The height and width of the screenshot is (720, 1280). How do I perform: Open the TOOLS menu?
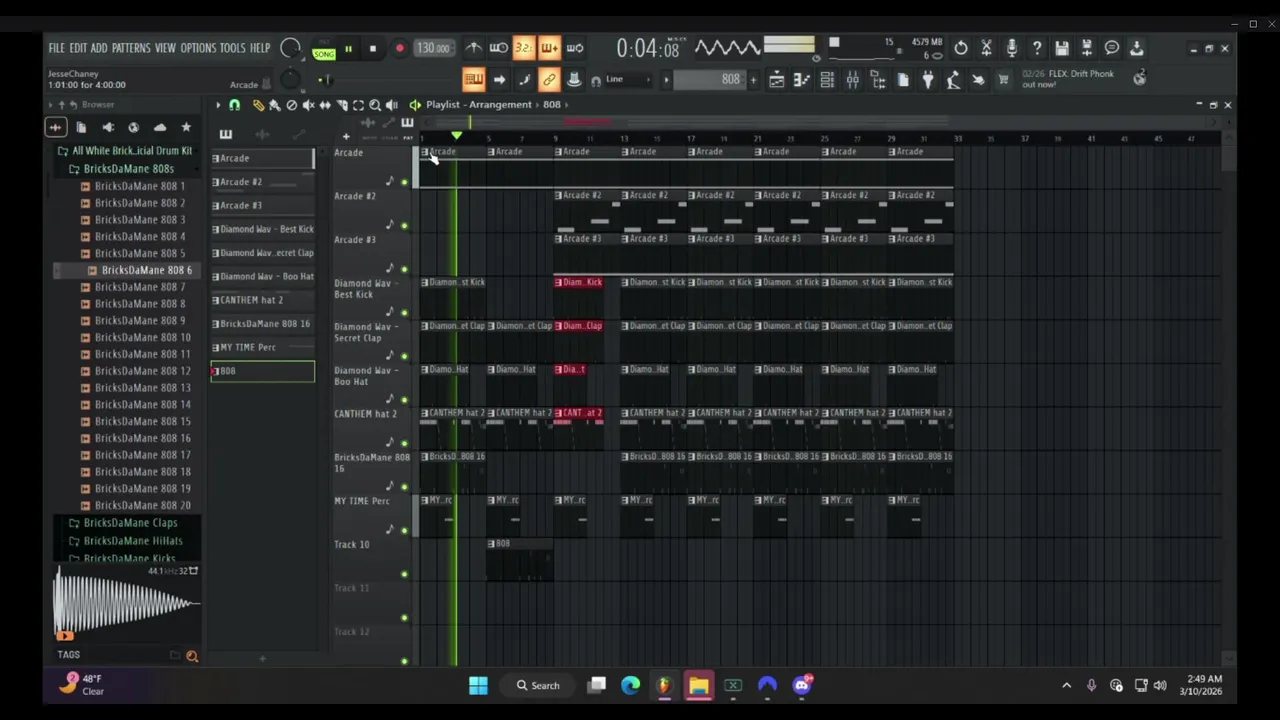point(232,48)
